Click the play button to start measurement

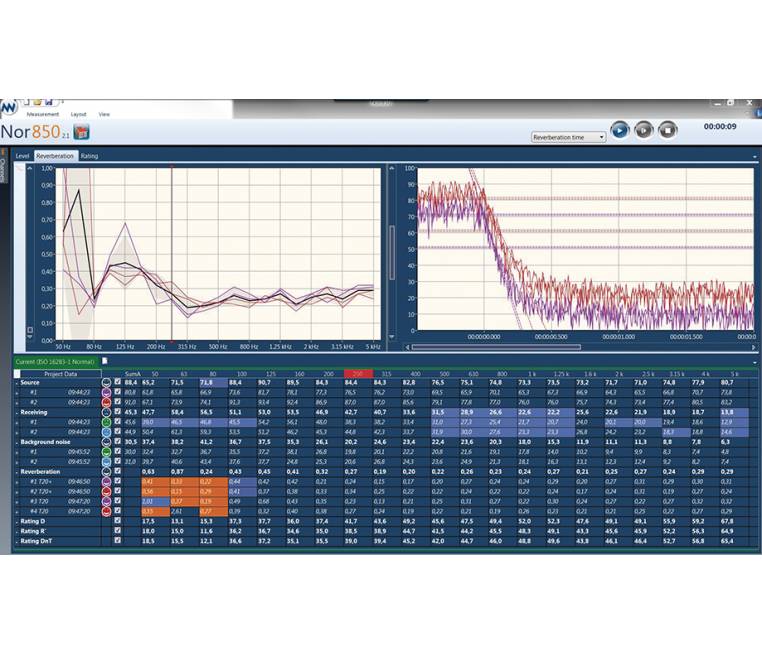(x=620, y=129)
